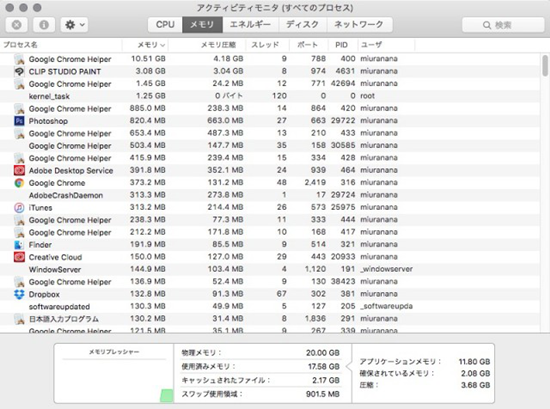550x409 pixels.
Task: Click the iTunes app icon
Action: [19, 208]
